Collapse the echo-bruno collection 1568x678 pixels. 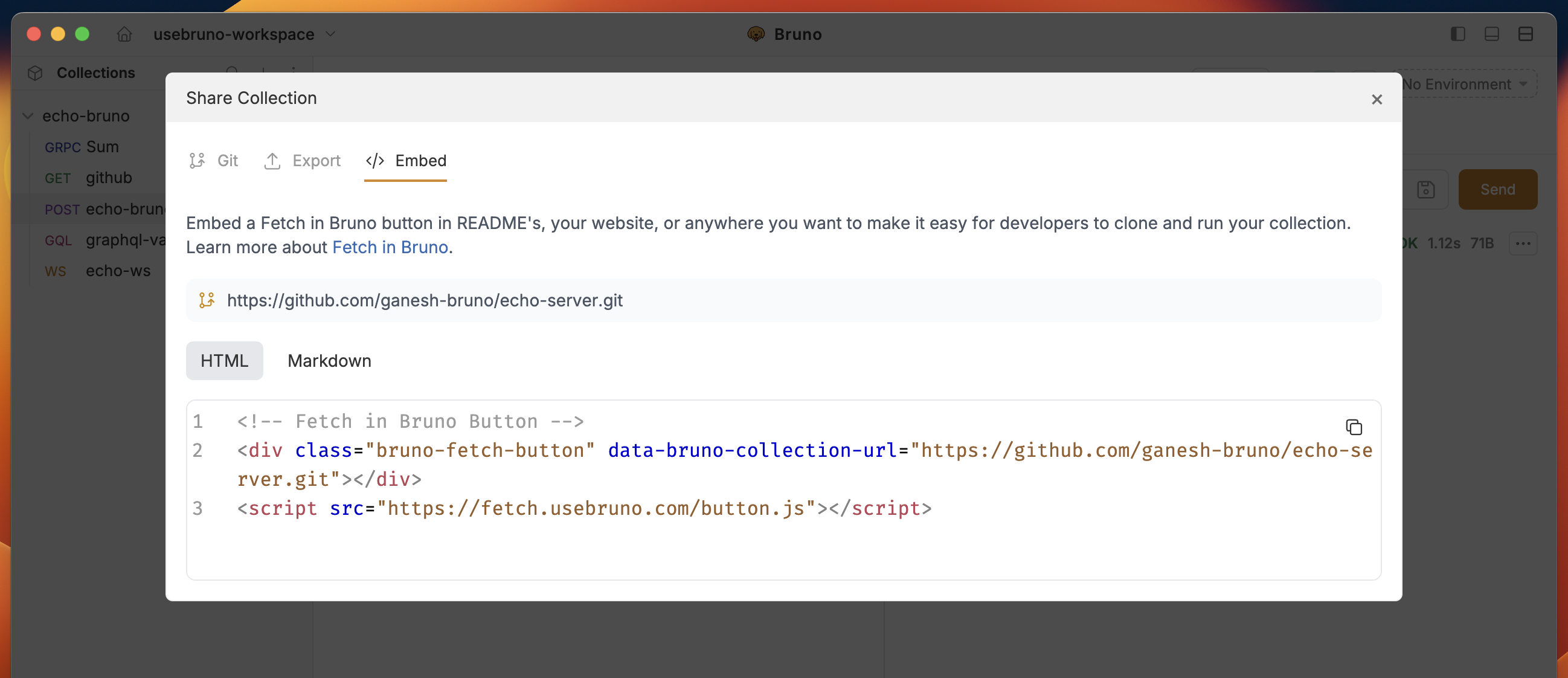28,116
